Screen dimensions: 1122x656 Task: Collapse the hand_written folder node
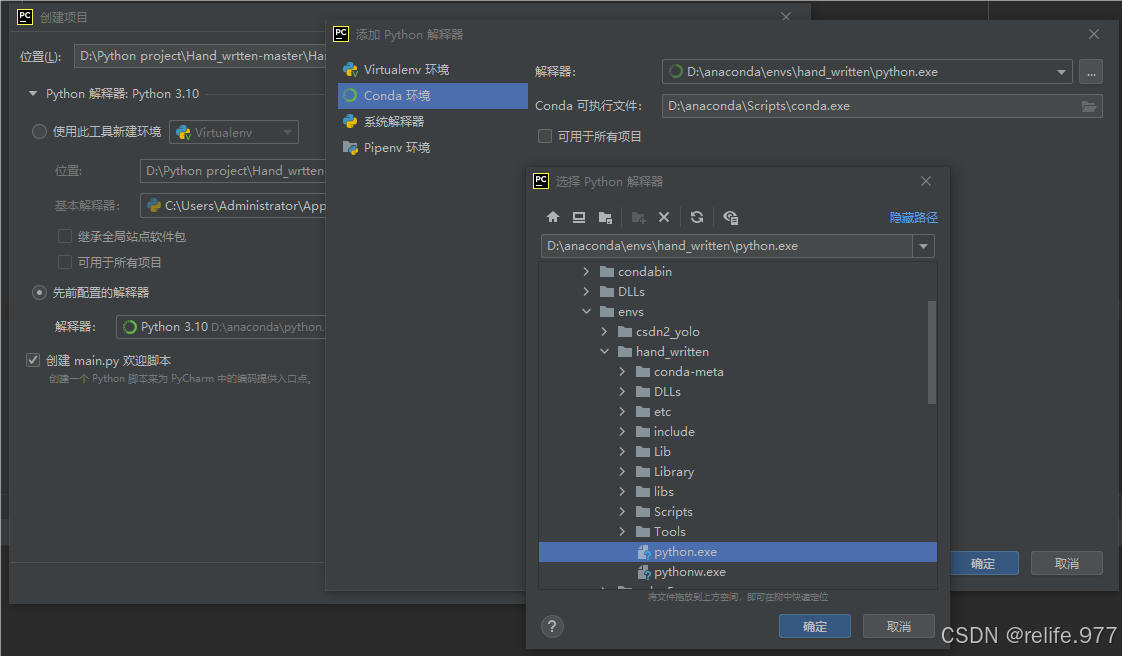click(604, 352)
